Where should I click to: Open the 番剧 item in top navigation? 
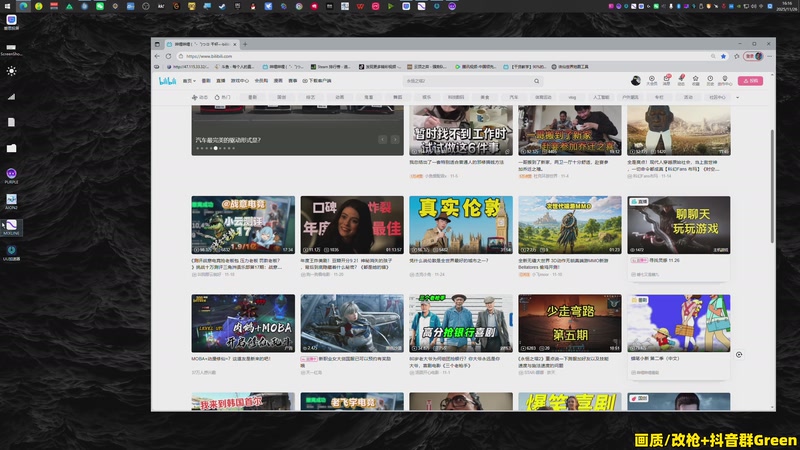206,81
